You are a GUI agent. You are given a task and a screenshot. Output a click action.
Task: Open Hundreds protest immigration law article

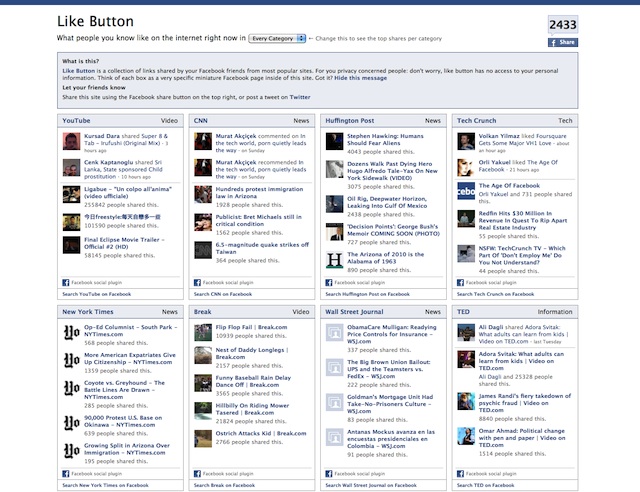(259, 193)
